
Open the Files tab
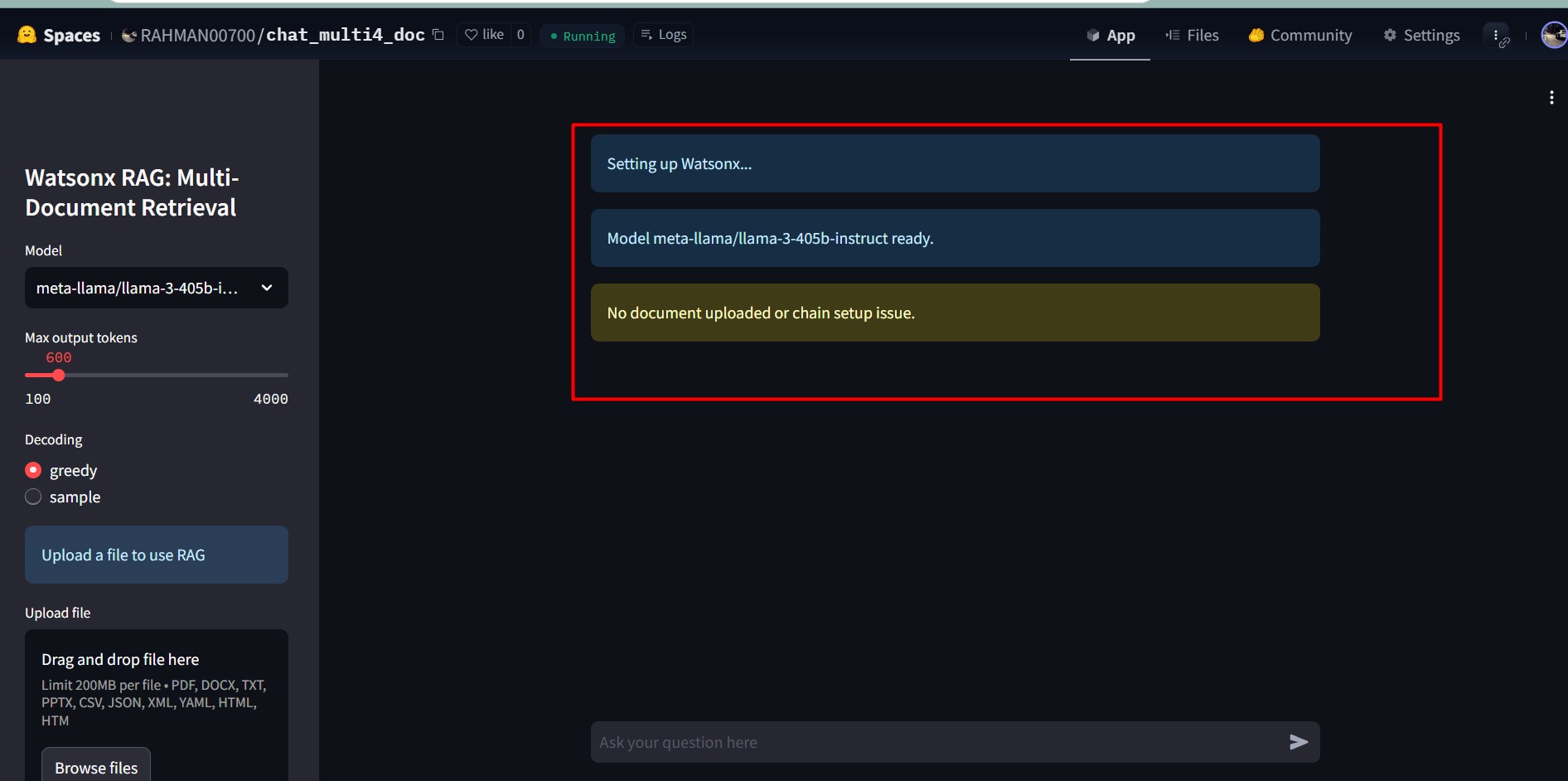(x=1192, y=35)
